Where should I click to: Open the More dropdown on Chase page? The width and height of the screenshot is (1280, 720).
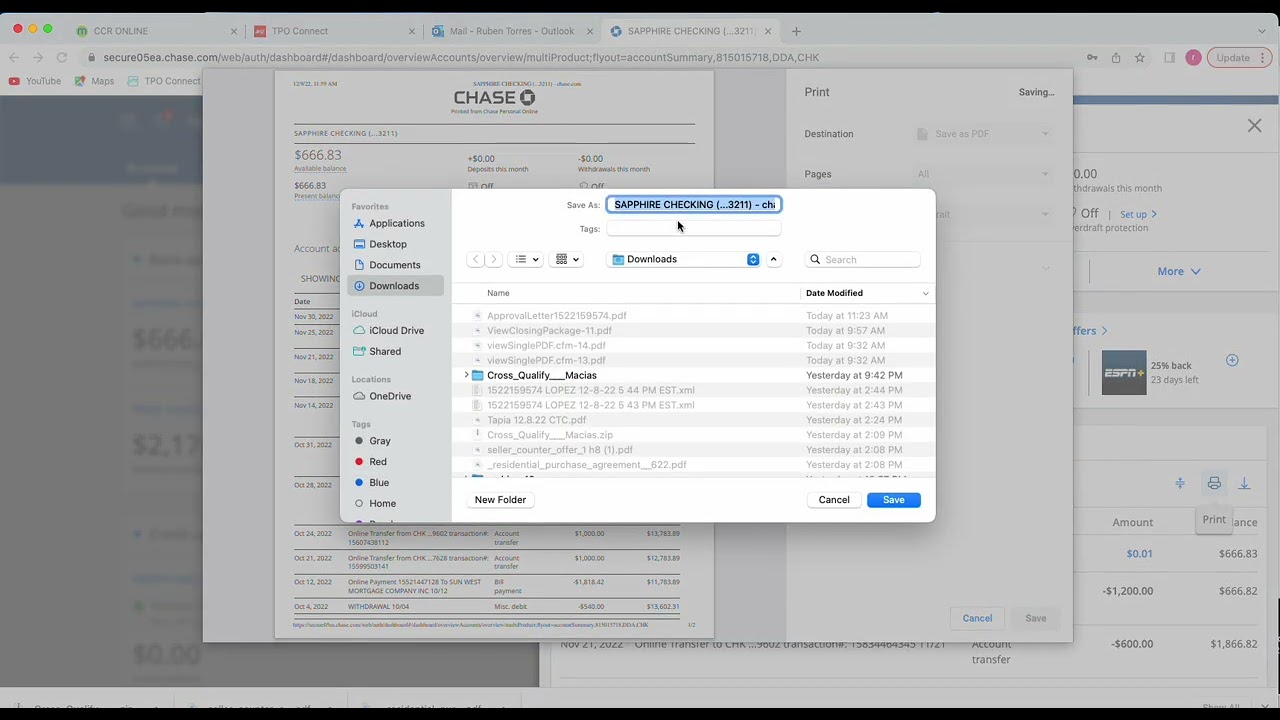pyautogui.click(x=1179, y=271)
